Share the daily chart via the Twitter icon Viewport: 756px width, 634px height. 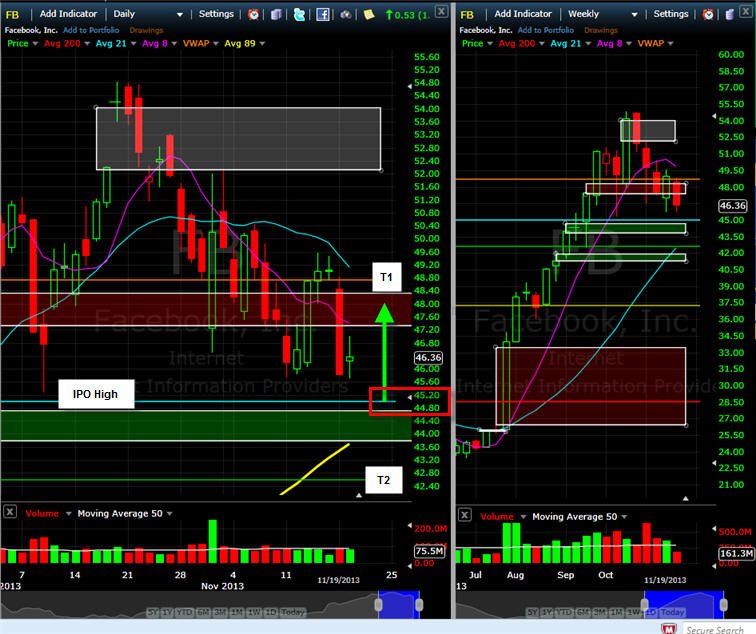(299, 14)
